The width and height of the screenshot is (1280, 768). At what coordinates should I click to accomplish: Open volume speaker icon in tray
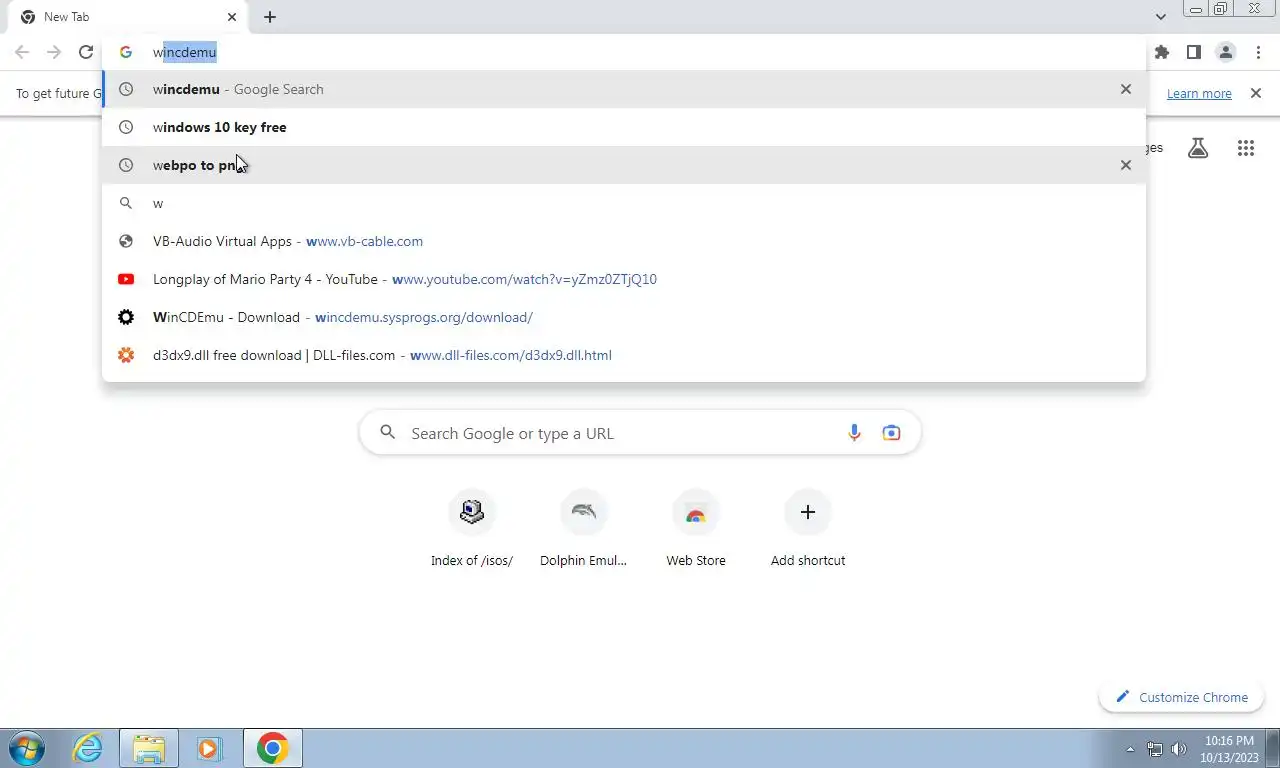(1179, 749)
